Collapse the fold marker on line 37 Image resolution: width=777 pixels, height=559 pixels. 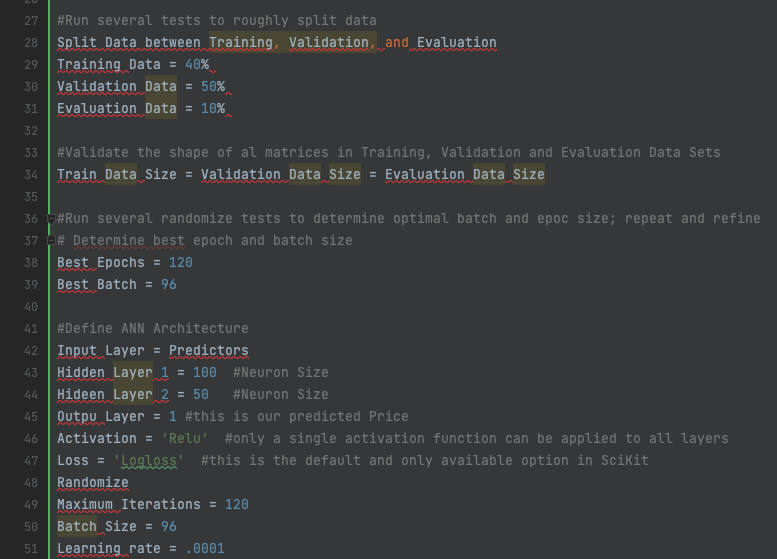[51, 240]
